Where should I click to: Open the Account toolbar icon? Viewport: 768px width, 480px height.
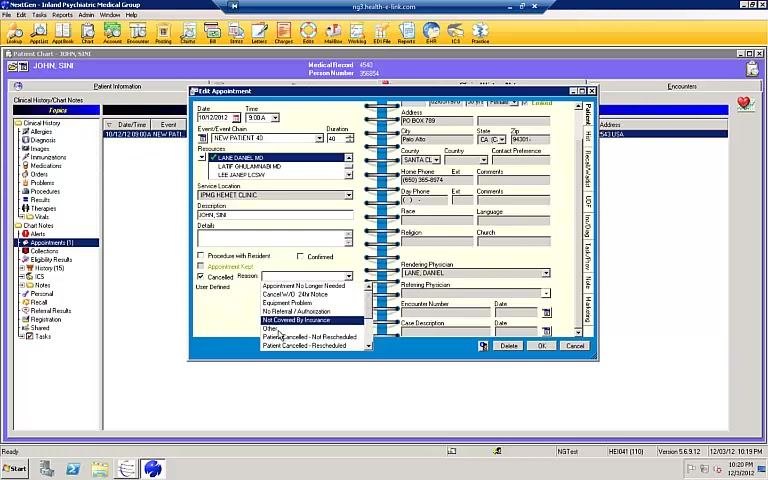point(112,33)
